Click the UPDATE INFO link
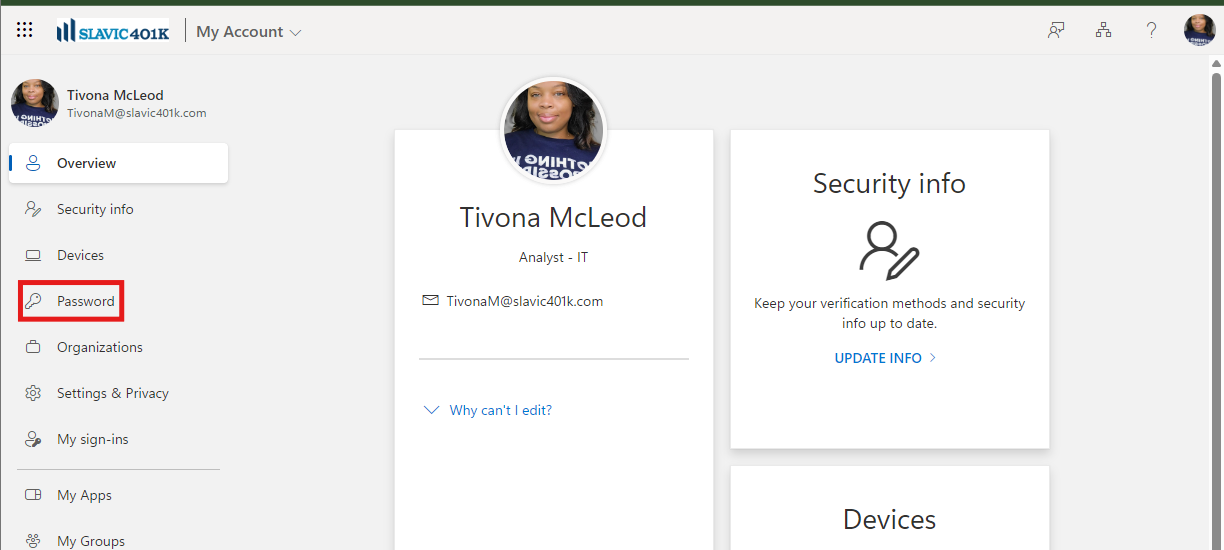 (x=878, y=358)
